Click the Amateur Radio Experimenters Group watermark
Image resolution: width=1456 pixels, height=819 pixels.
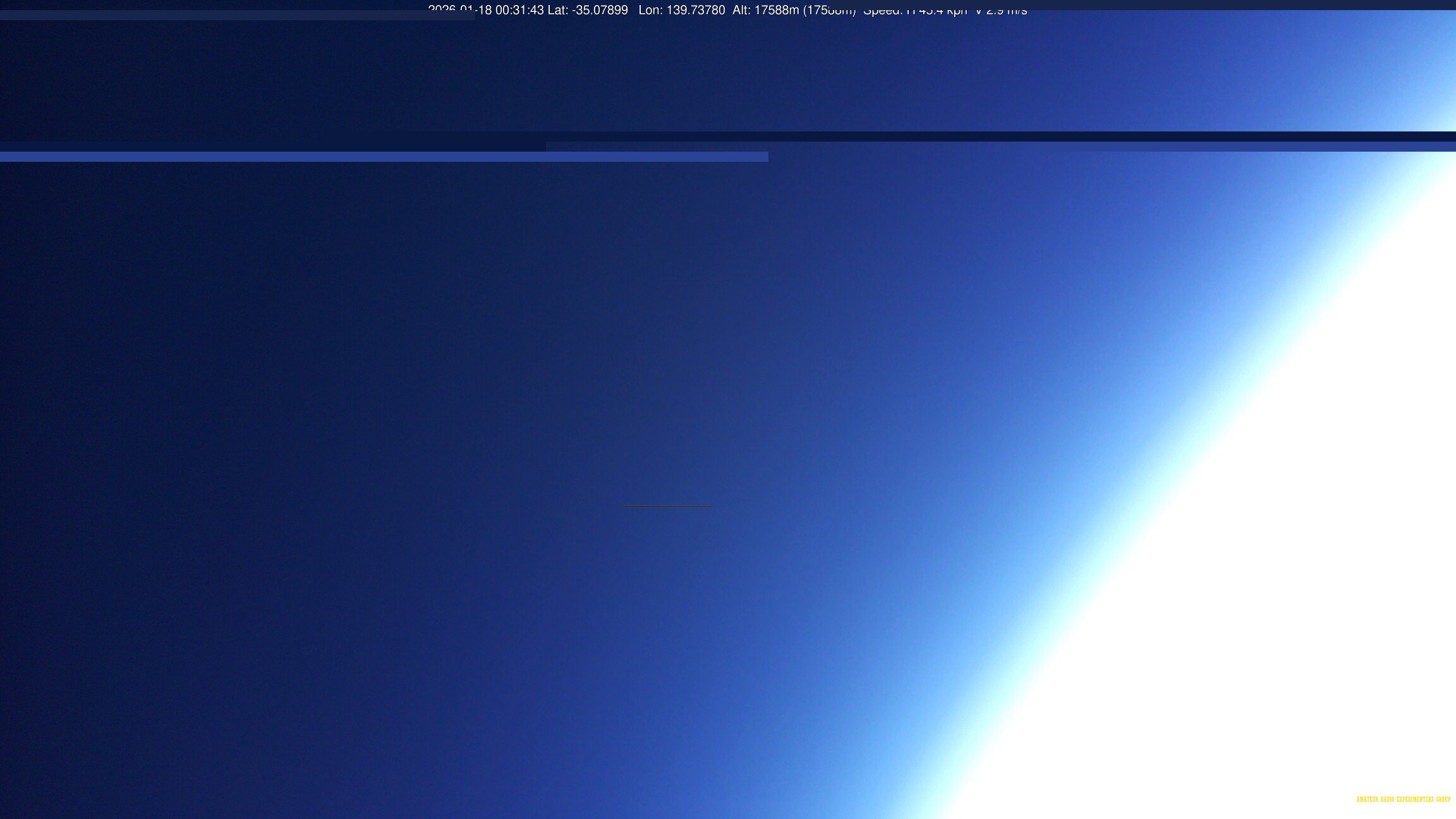click(1403, 799)
